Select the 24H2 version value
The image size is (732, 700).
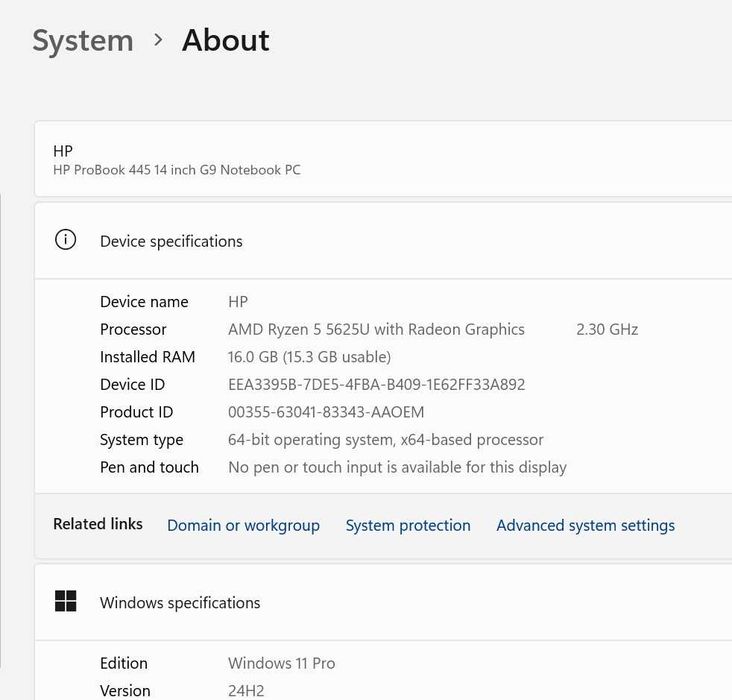click(246, 691)
